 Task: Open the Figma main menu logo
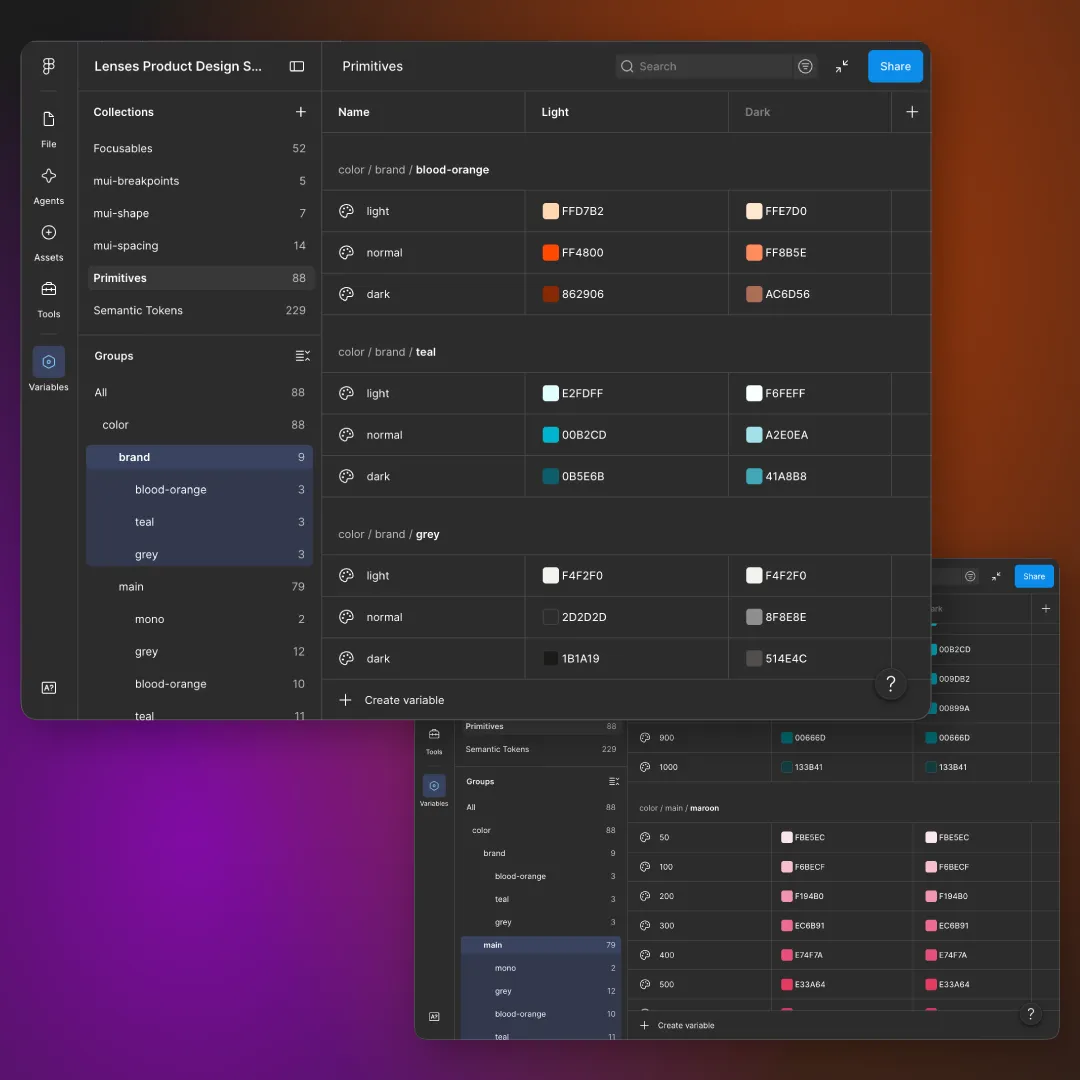48,66
